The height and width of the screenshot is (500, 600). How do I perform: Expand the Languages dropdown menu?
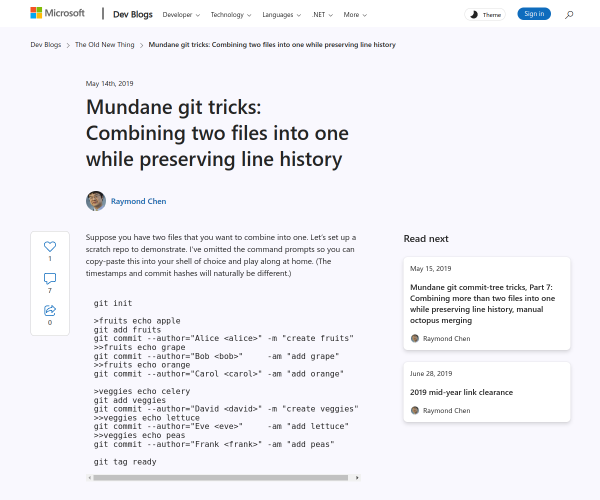pos(281,15)
